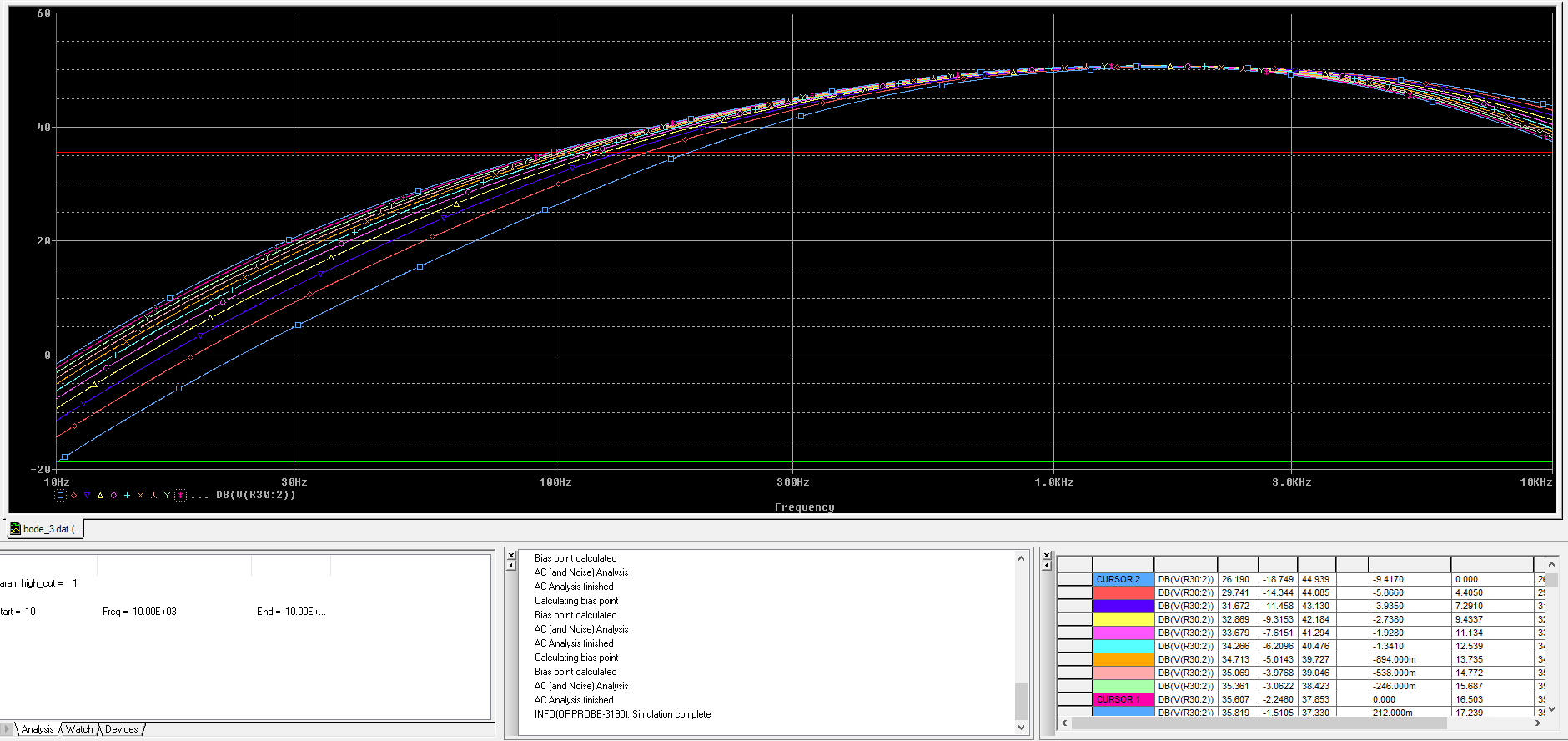Click the red diamond trace symbol in legend
This screenshot has width=1568, height=741.
tap(73, 496)
